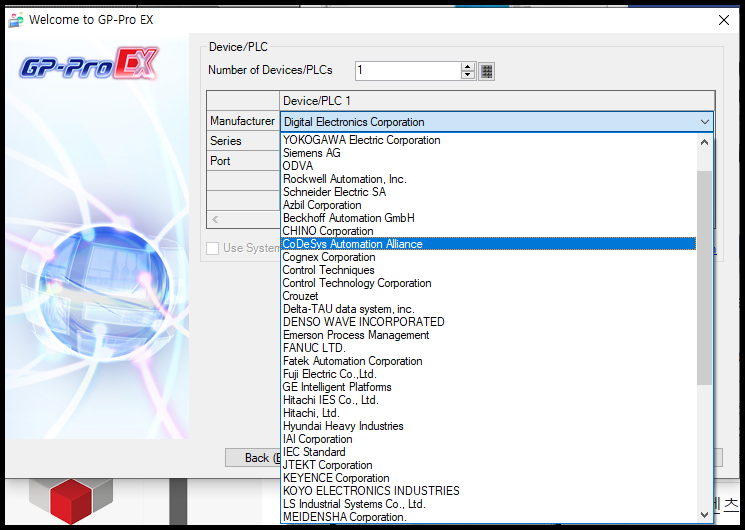Pick JTEKT Corporation
The height and width of the screenshot is (530, 745).
click(488, 465)
